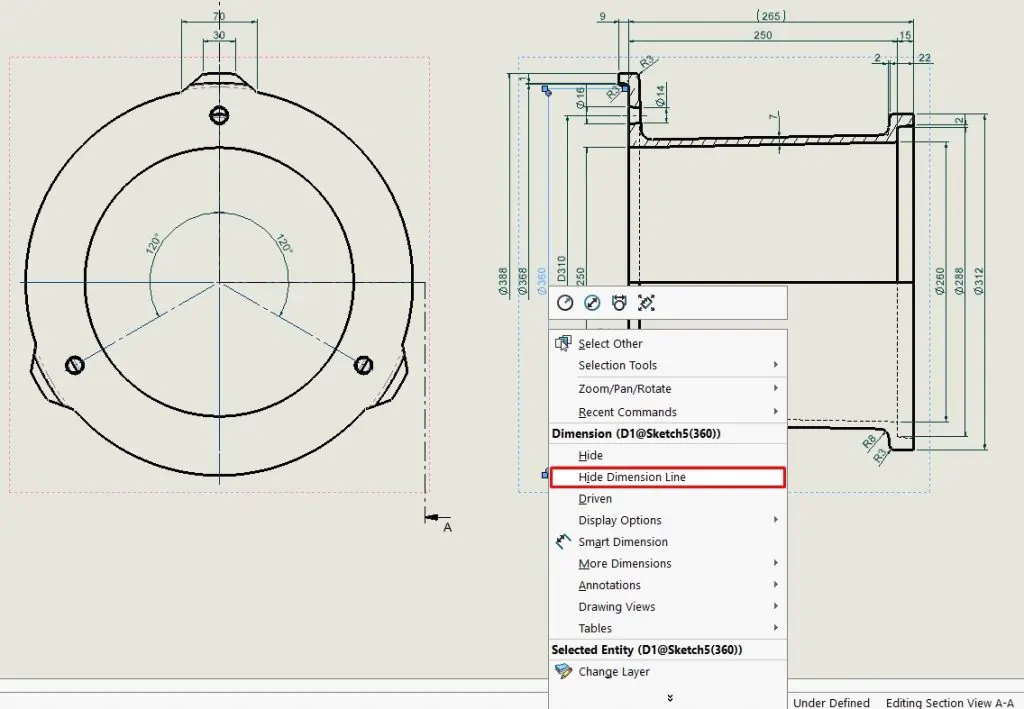
Task: Select the Ø288 dimension text
Action: click(x=959, y=281)
